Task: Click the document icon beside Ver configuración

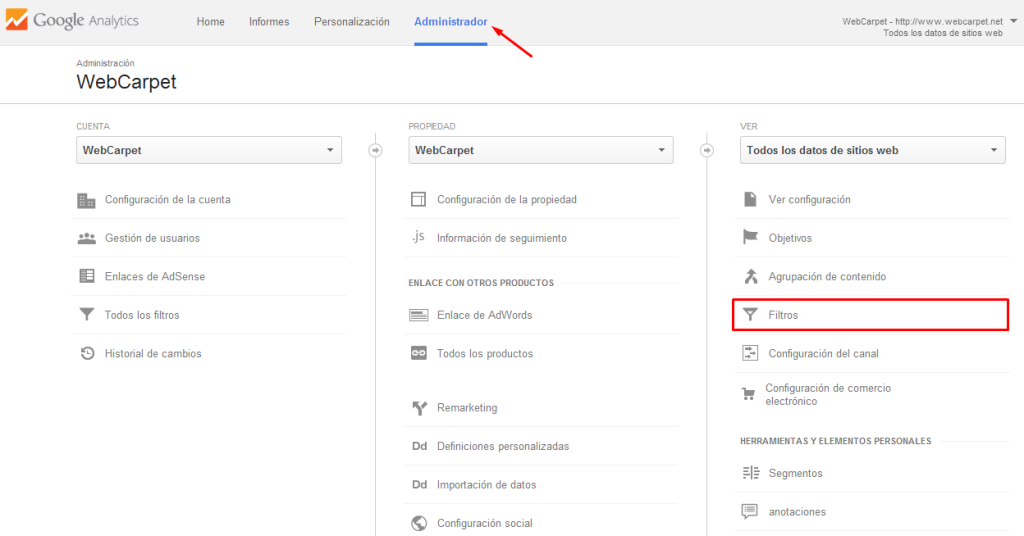Action: pyautogui.click(x=750, y=199)
